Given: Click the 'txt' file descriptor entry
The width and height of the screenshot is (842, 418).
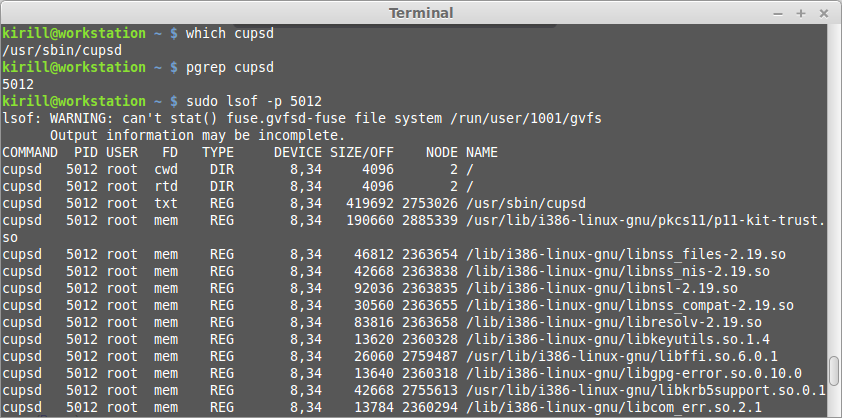Looking at the screenshot, I should pos(166,204).
